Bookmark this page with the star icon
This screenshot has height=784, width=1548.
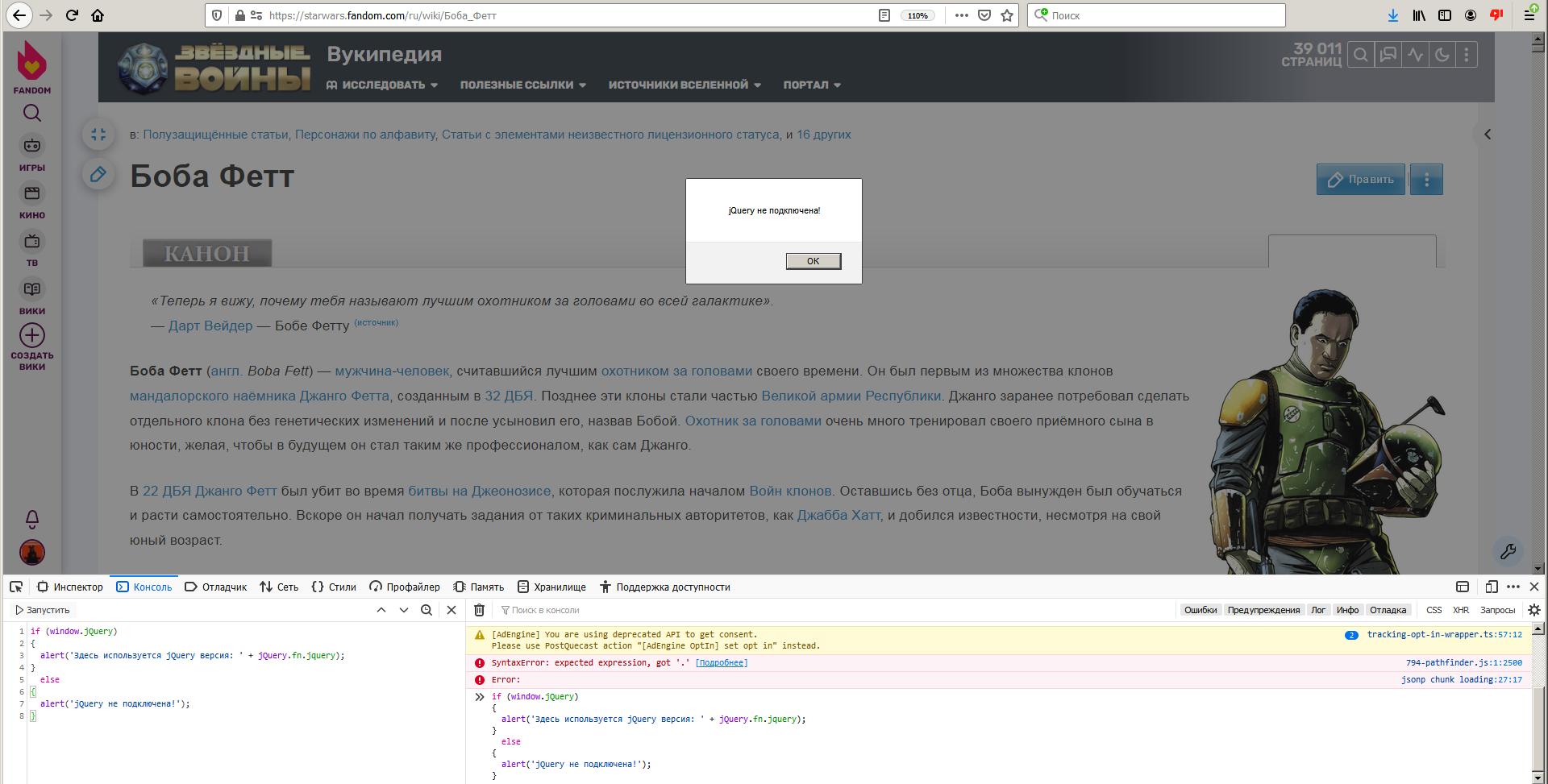point(1007,15)
